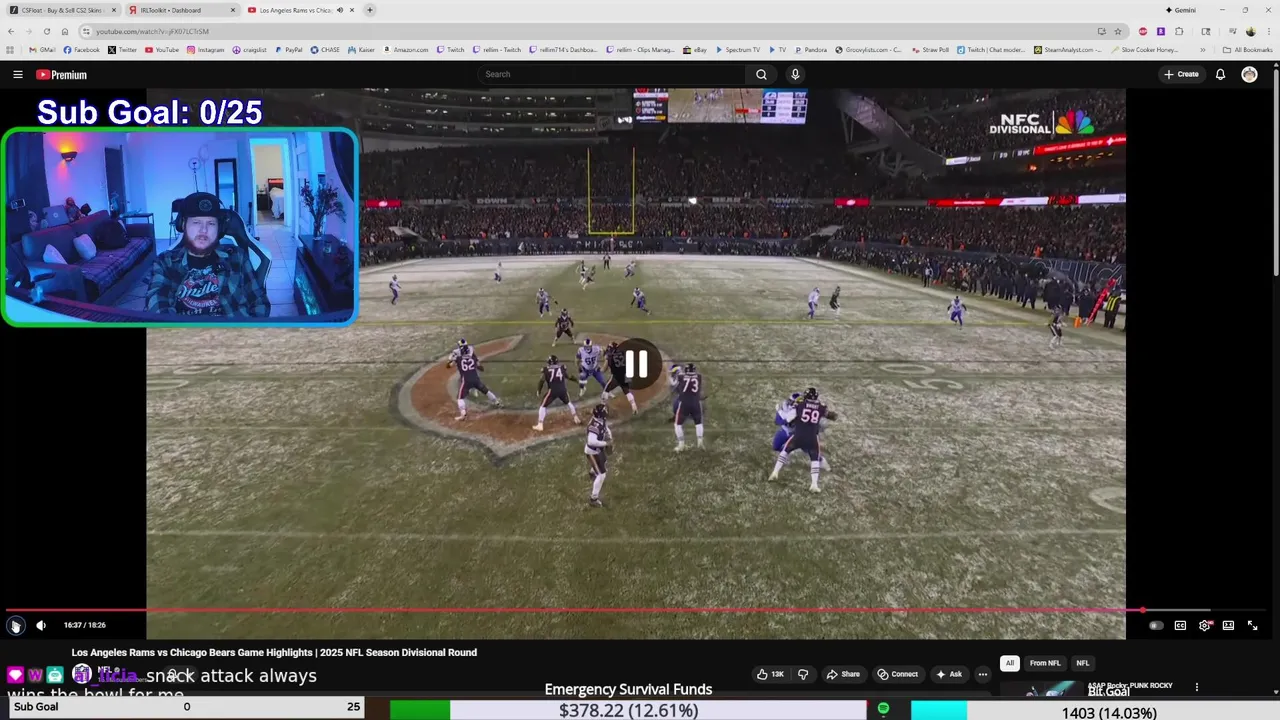Click the Connect button under the video
Viewport: 1280px width, 720px height.
pos(898,674)
